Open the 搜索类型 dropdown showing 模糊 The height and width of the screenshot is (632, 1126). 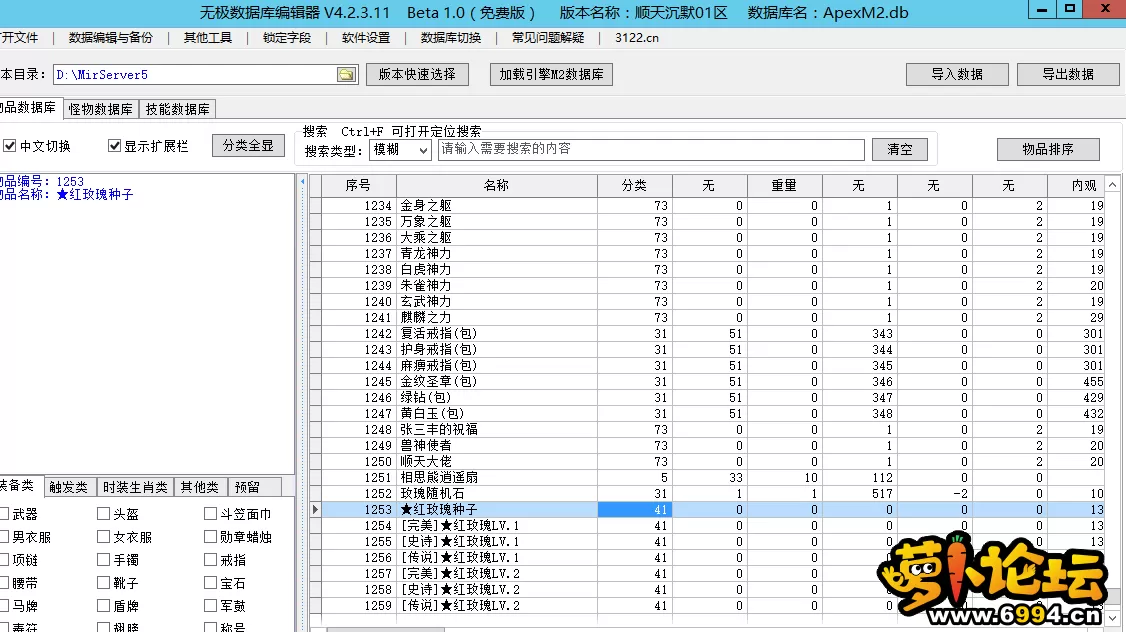pyautogui.click(x=400, y=149)
